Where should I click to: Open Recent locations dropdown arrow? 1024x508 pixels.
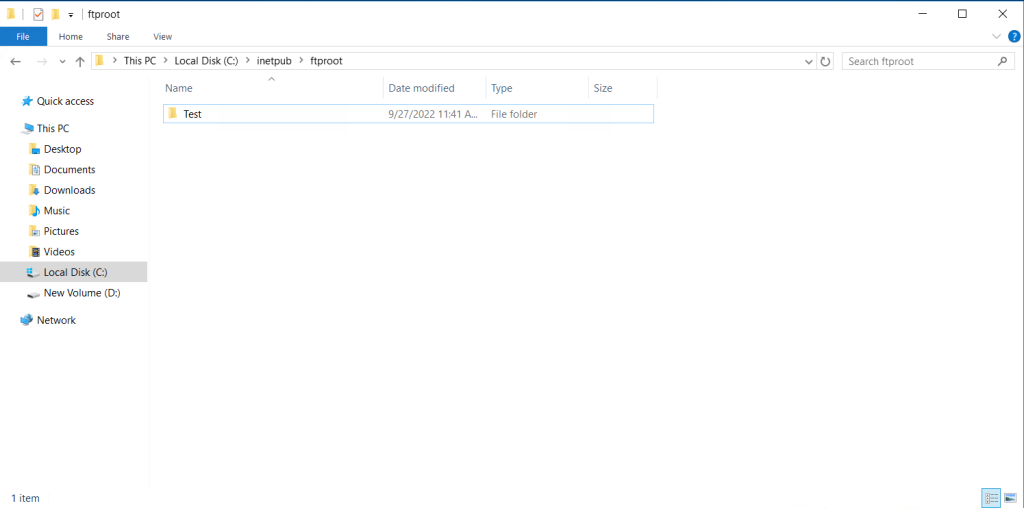coord(62,61)
